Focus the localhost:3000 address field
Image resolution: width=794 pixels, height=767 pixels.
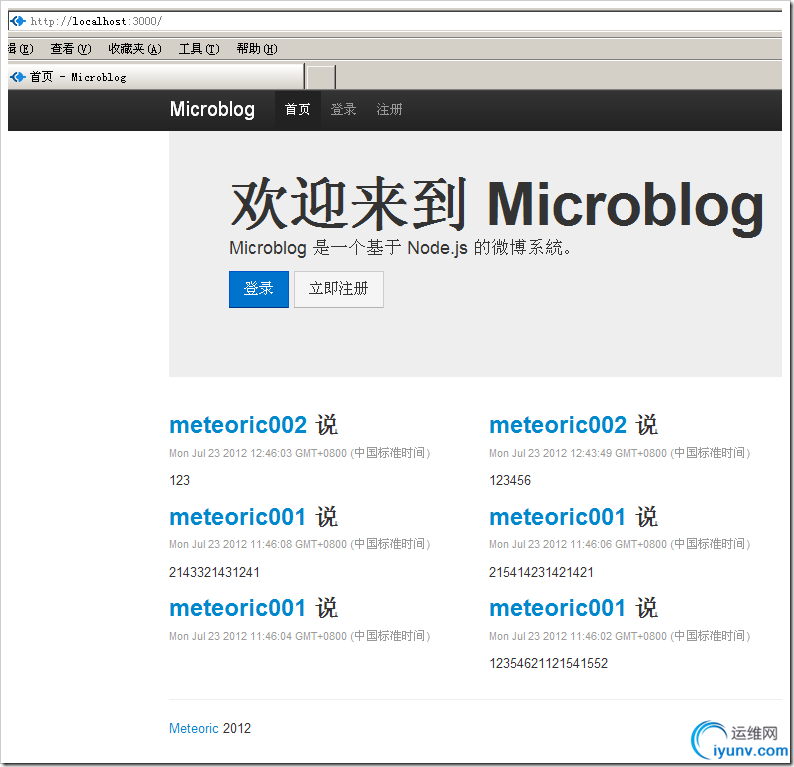click(395, 21)
